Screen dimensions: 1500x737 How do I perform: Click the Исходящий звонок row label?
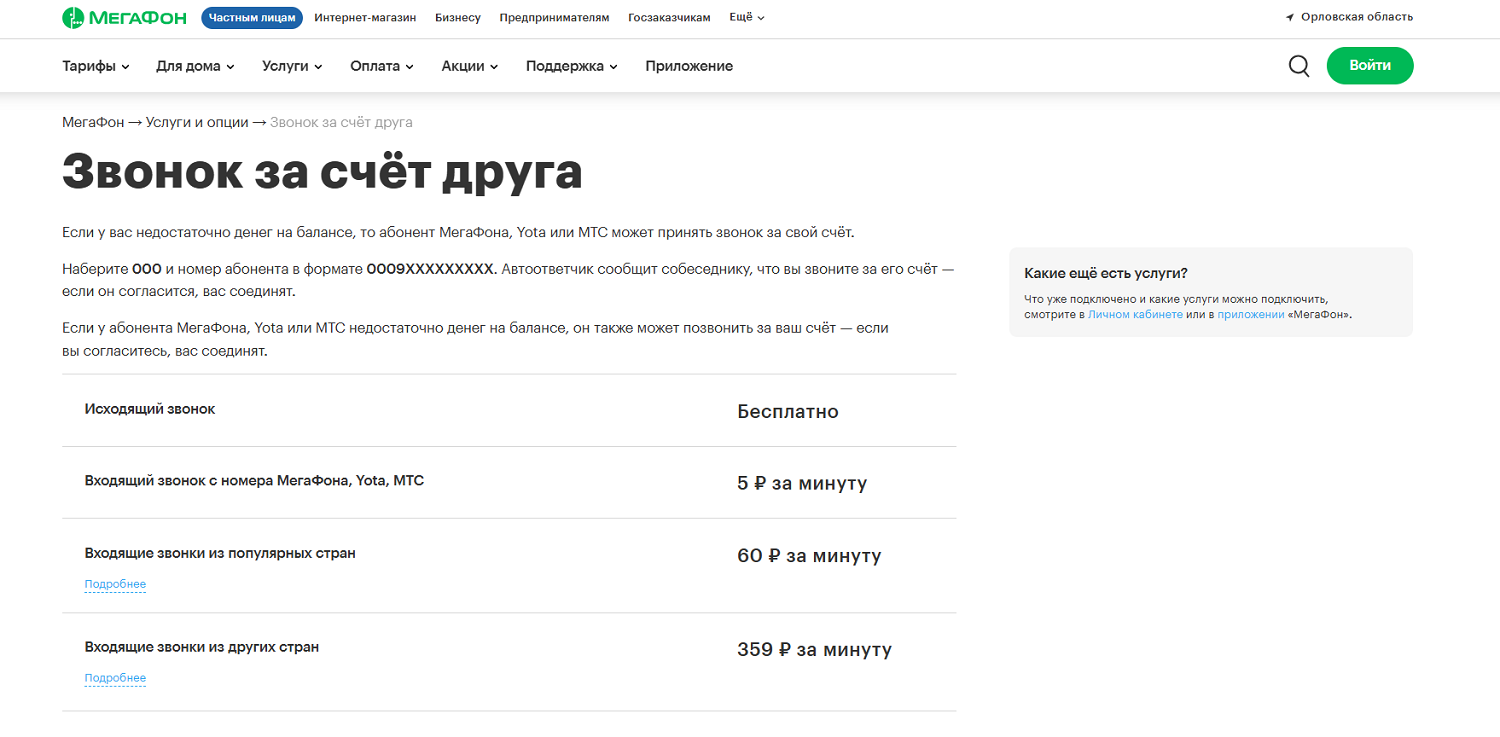click(150, 409)
